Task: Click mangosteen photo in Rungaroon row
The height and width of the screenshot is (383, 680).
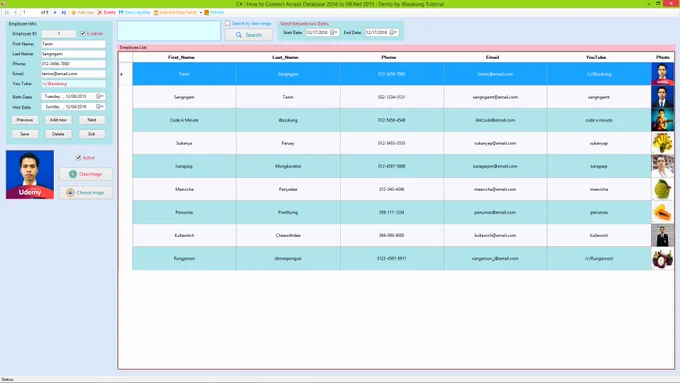Action: tap(663, 259)
